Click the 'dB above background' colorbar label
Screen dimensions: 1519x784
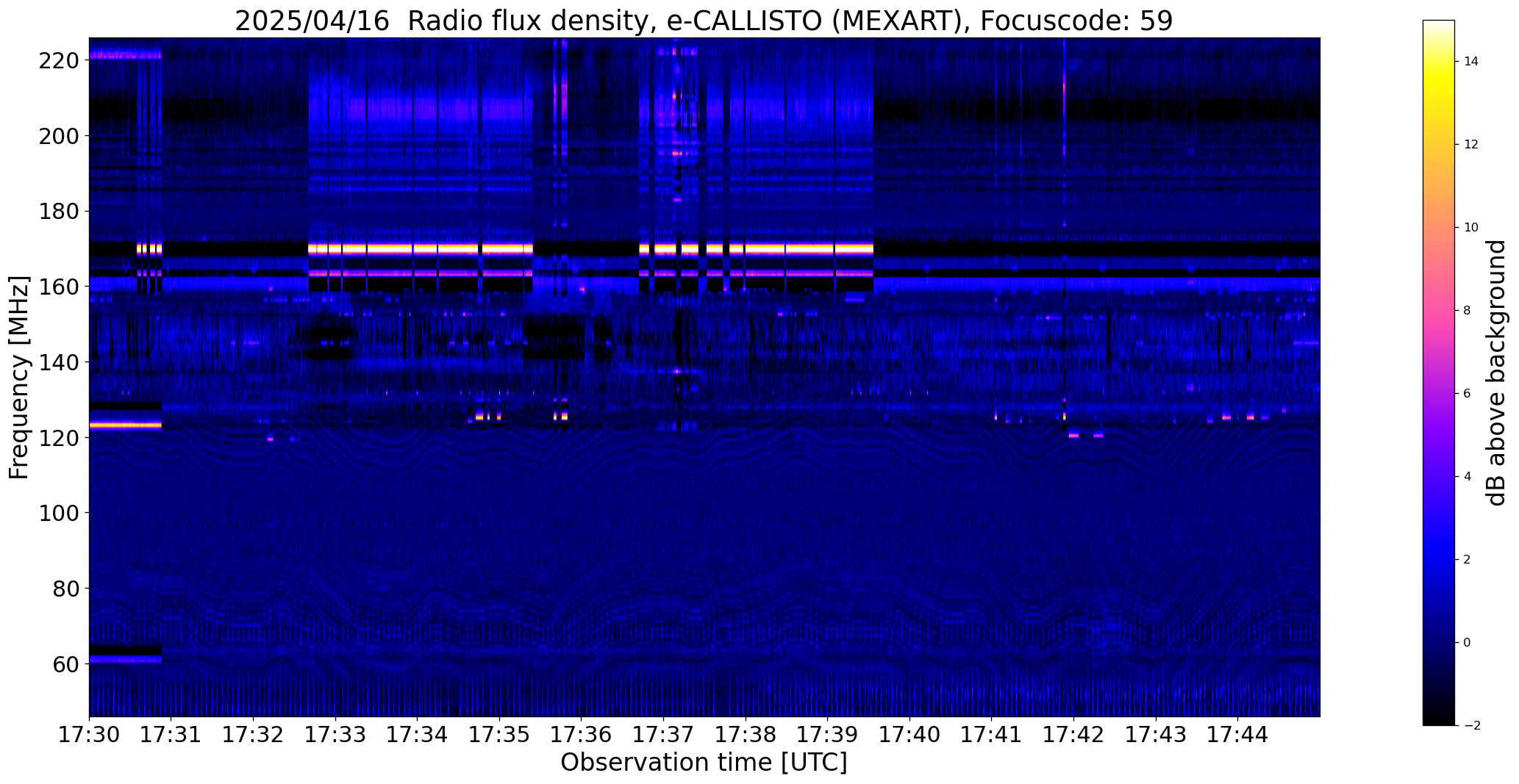point(1495,373)
